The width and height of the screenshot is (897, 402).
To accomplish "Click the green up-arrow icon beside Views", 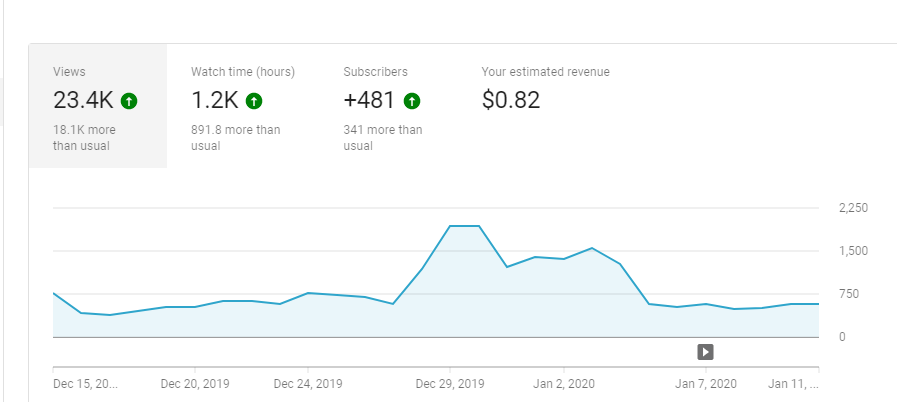I will (x=129, y=102).
